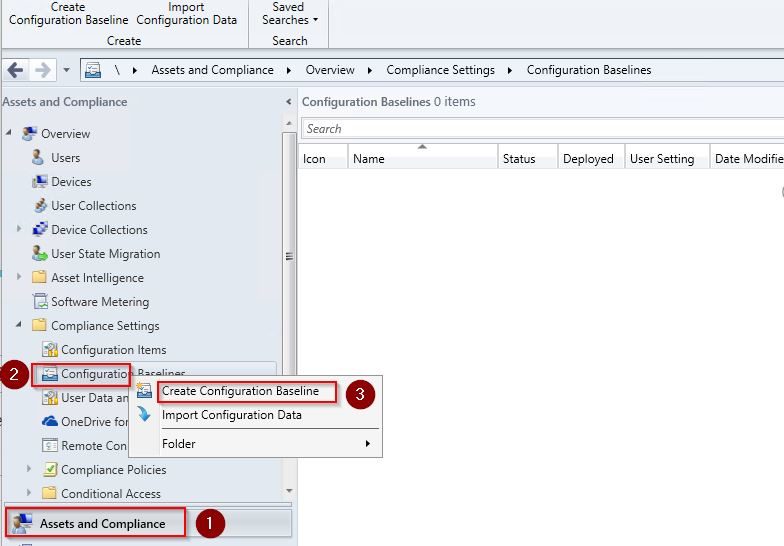The height and width of the screenshot is (546, 784).
Task: Click the Software Metering icon
Action: 40,302
